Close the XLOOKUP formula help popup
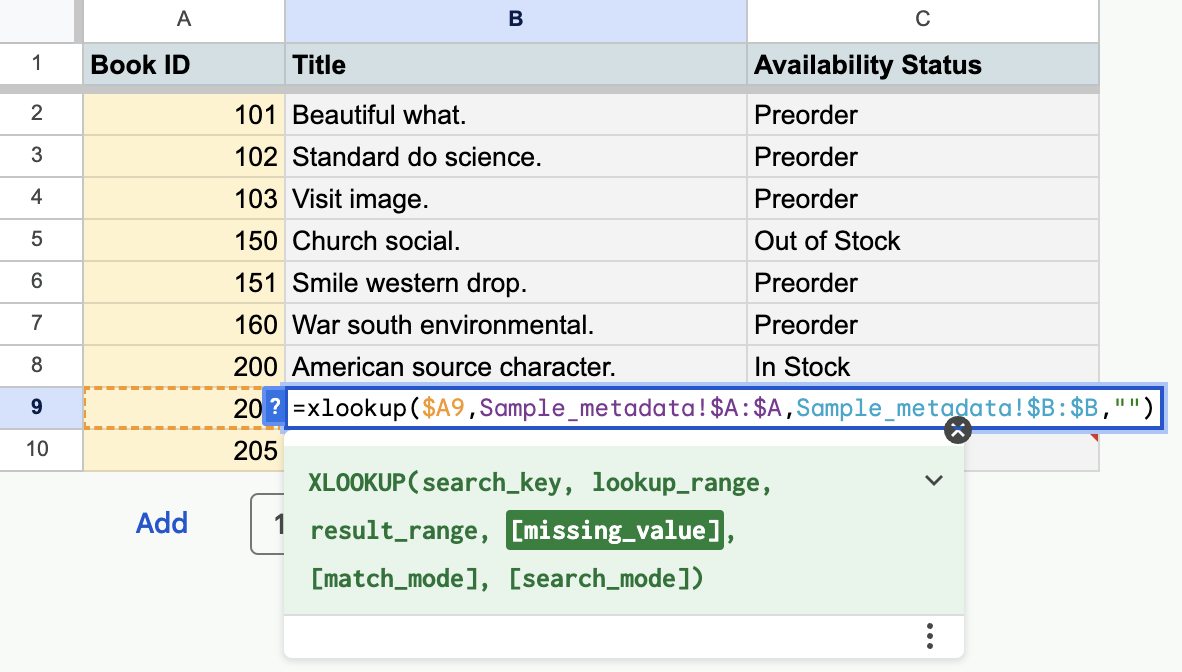 (x=958, y=430)
